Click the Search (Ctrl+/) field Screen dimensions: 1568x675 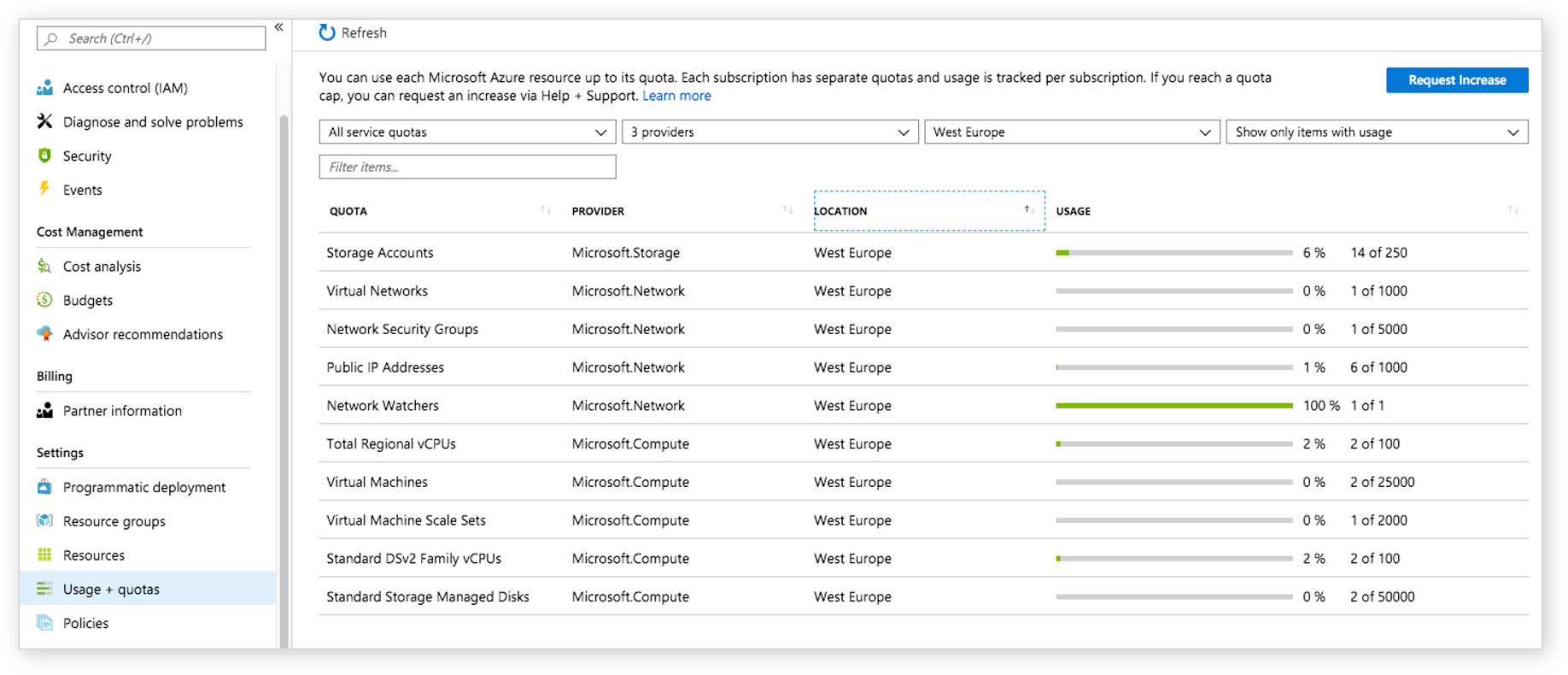coord(151,38)
